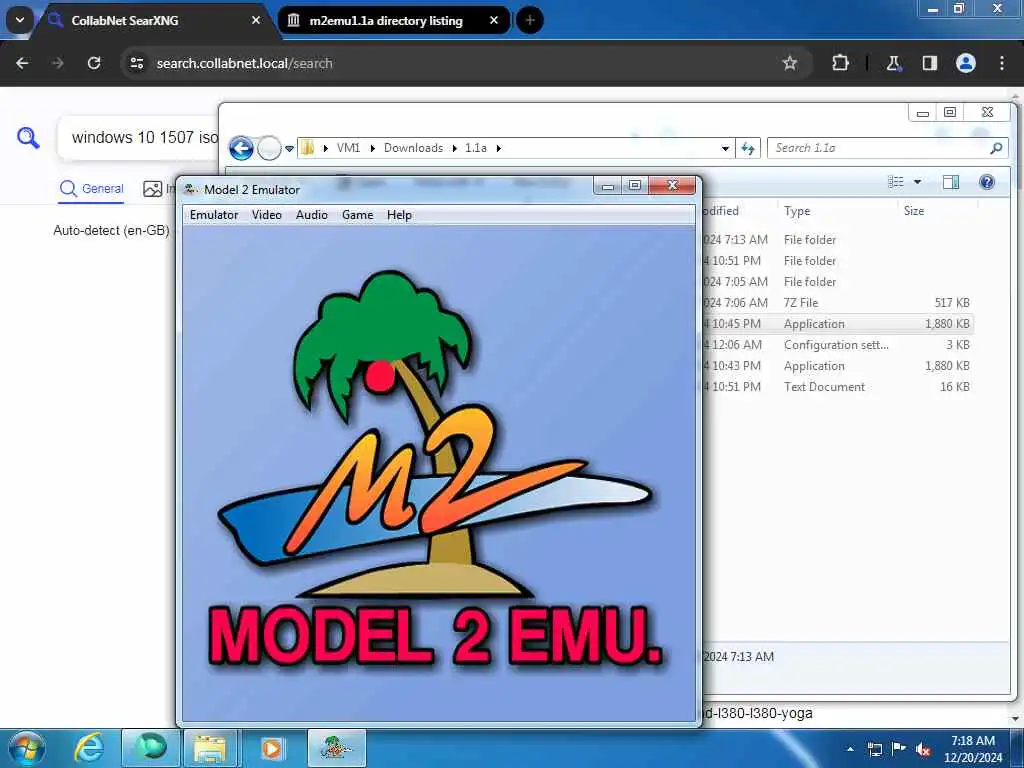
Task: Select the General search category tab
Action: (91, 189)
